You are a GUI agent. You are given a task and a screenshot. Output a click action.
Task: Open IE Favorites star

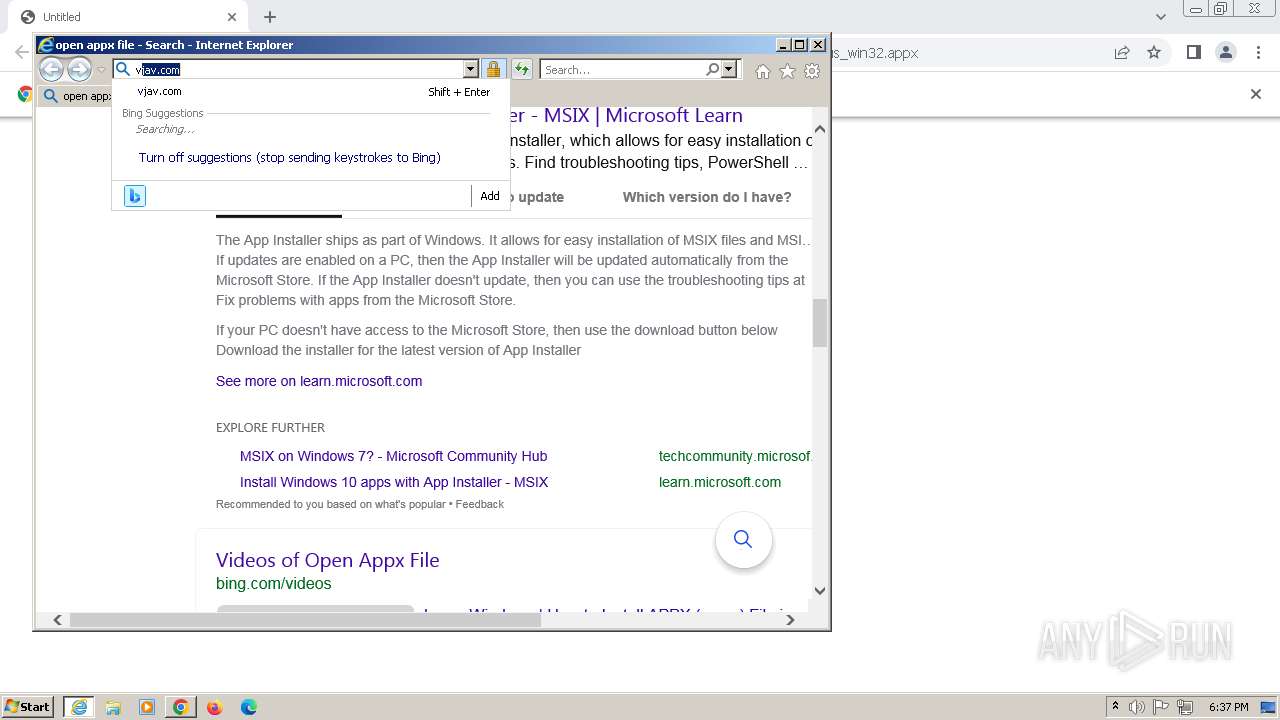pyautogui.click(x=787, y=71)
